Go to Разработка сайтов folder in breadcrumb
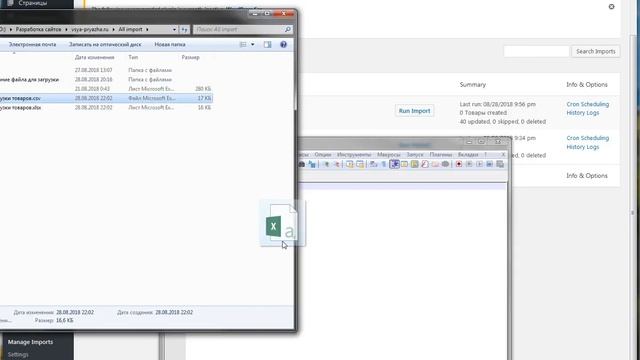 pyautogui.click(x=38, y=29)
